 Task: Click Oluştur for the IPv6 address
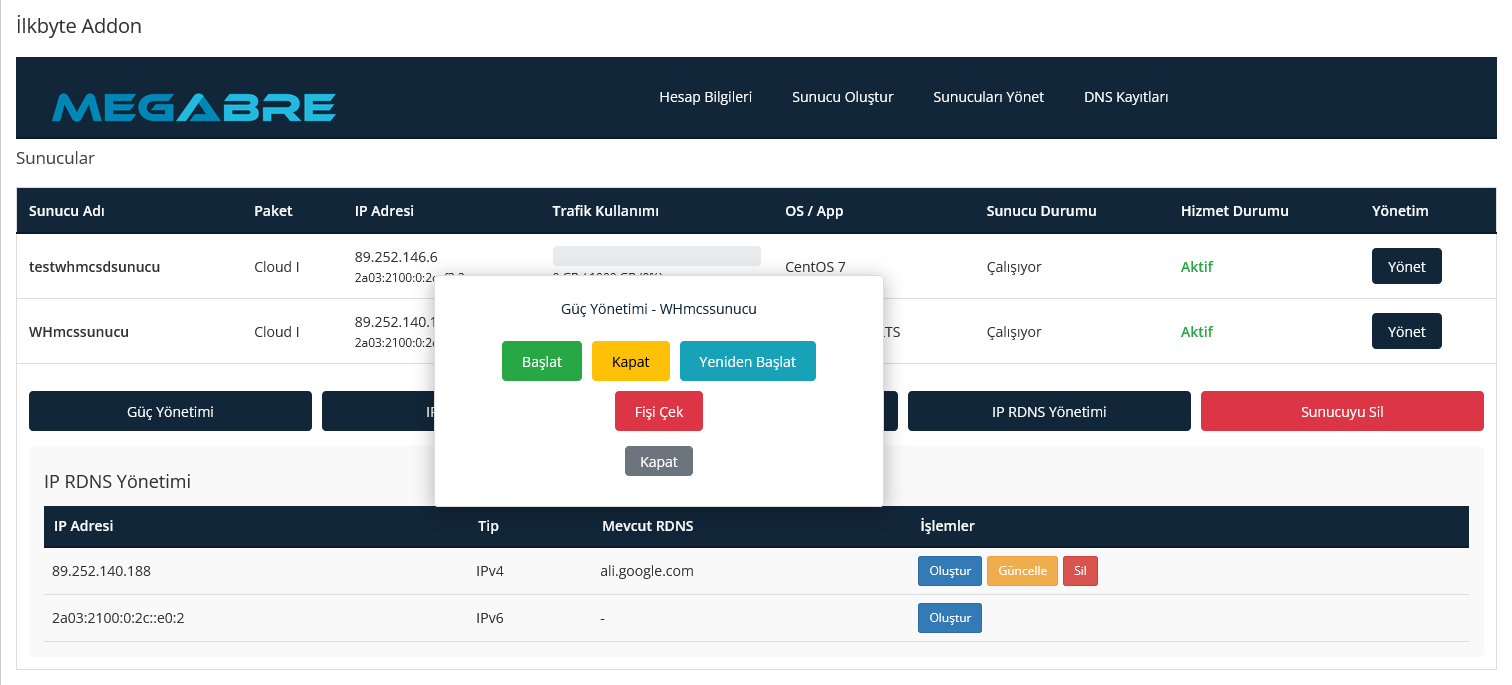(950, 618)
